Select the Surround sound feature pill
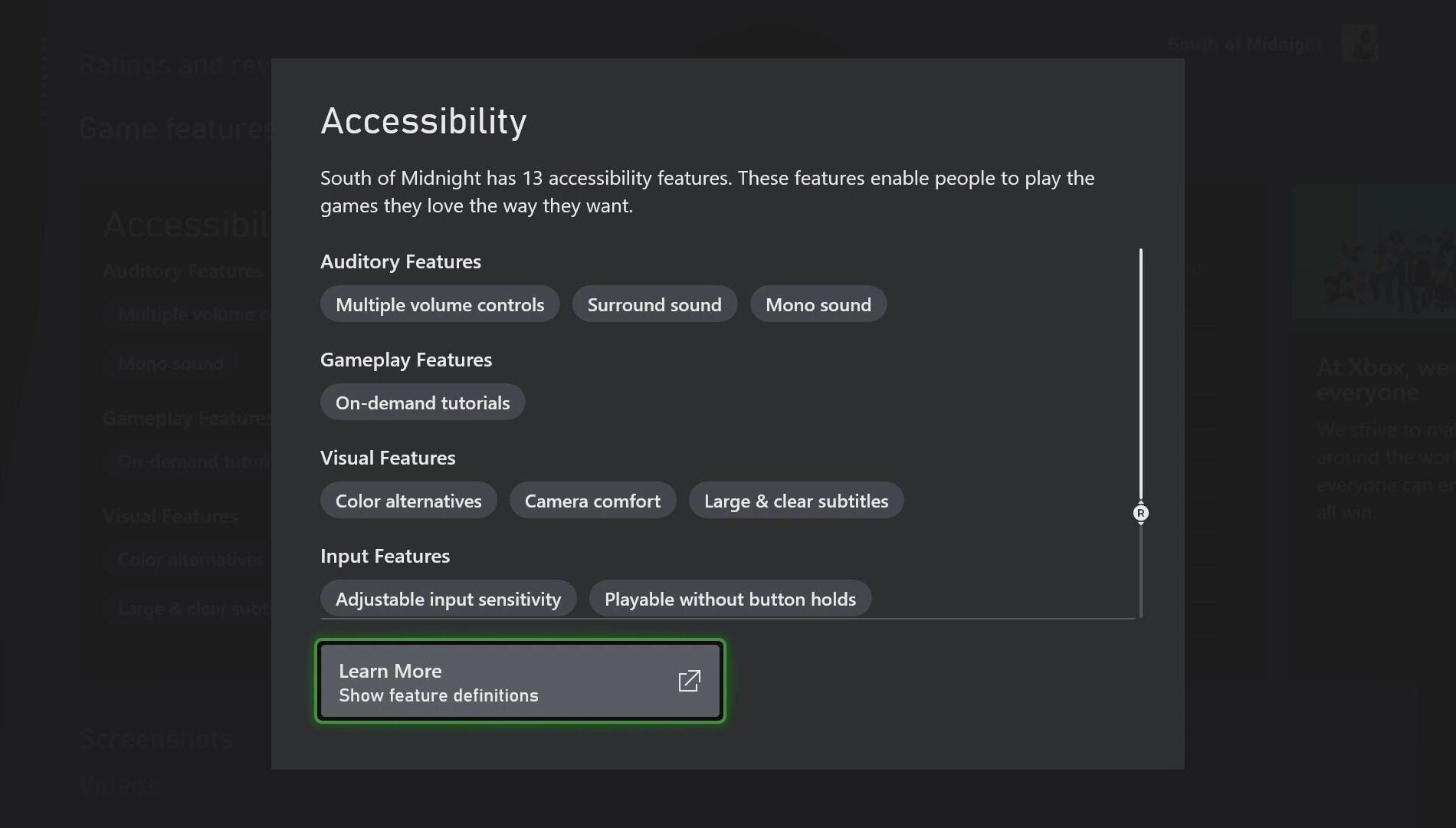Screen dimensions: 1456x828 tap(654, 304)
